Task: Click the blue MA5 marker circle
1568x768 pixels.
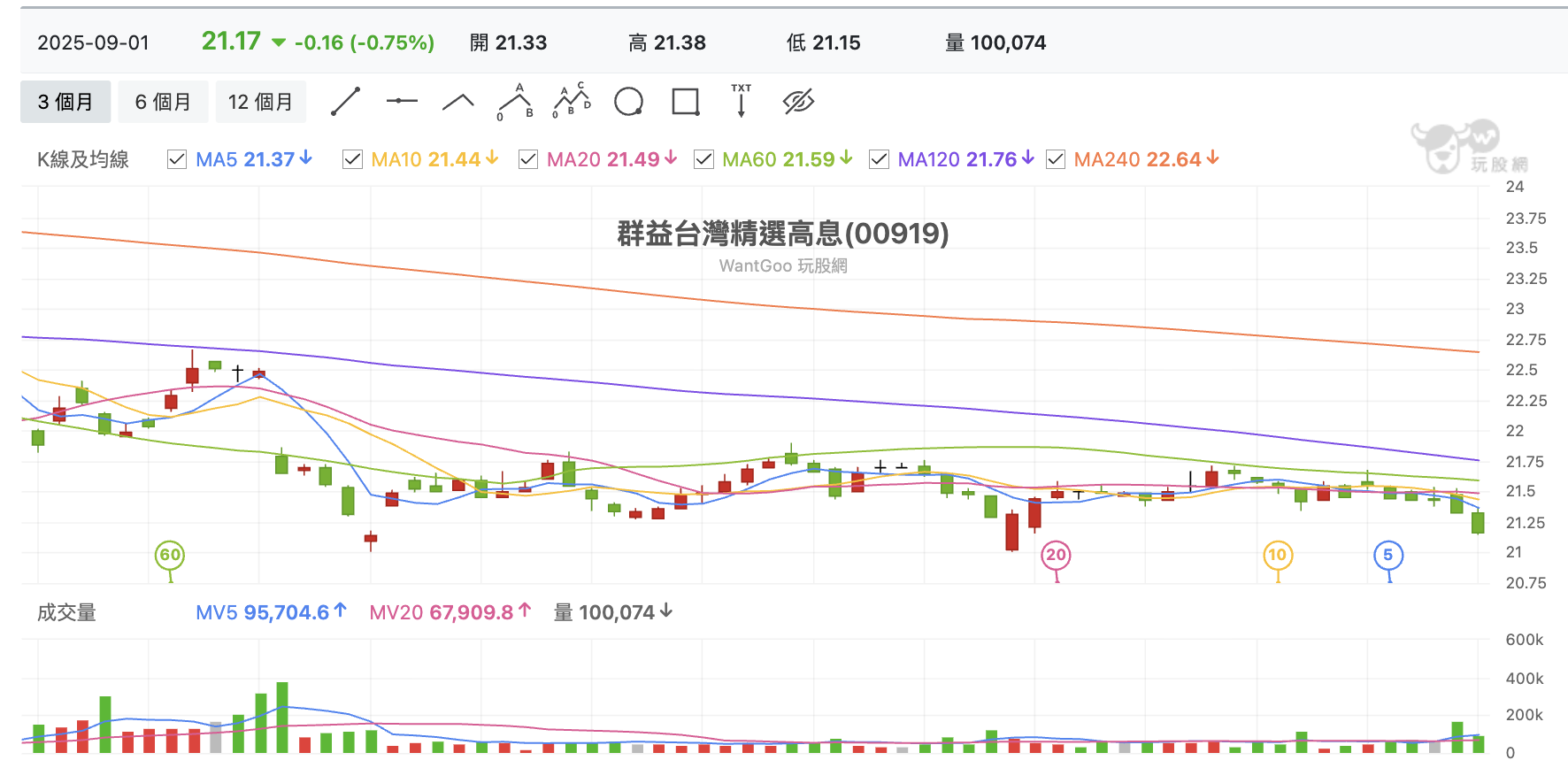Action: 1388,556
